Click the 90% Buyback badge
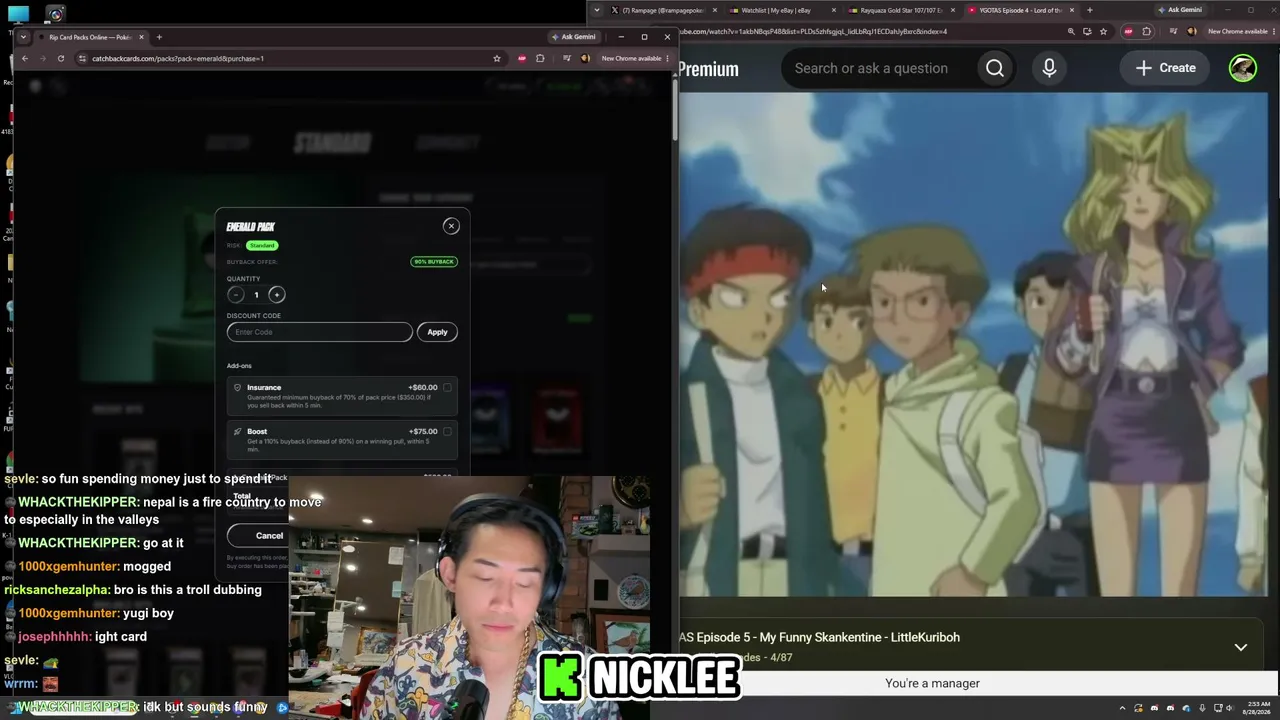This screenshot has height=720, width=1280. point(434,262)
